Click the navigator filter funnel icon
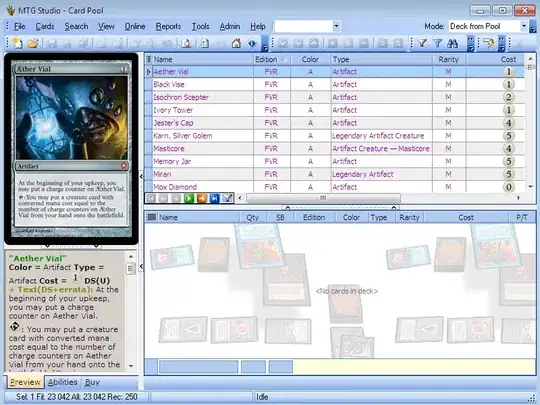The width and height of the screenshot is (540, 405). coord(227,198)
